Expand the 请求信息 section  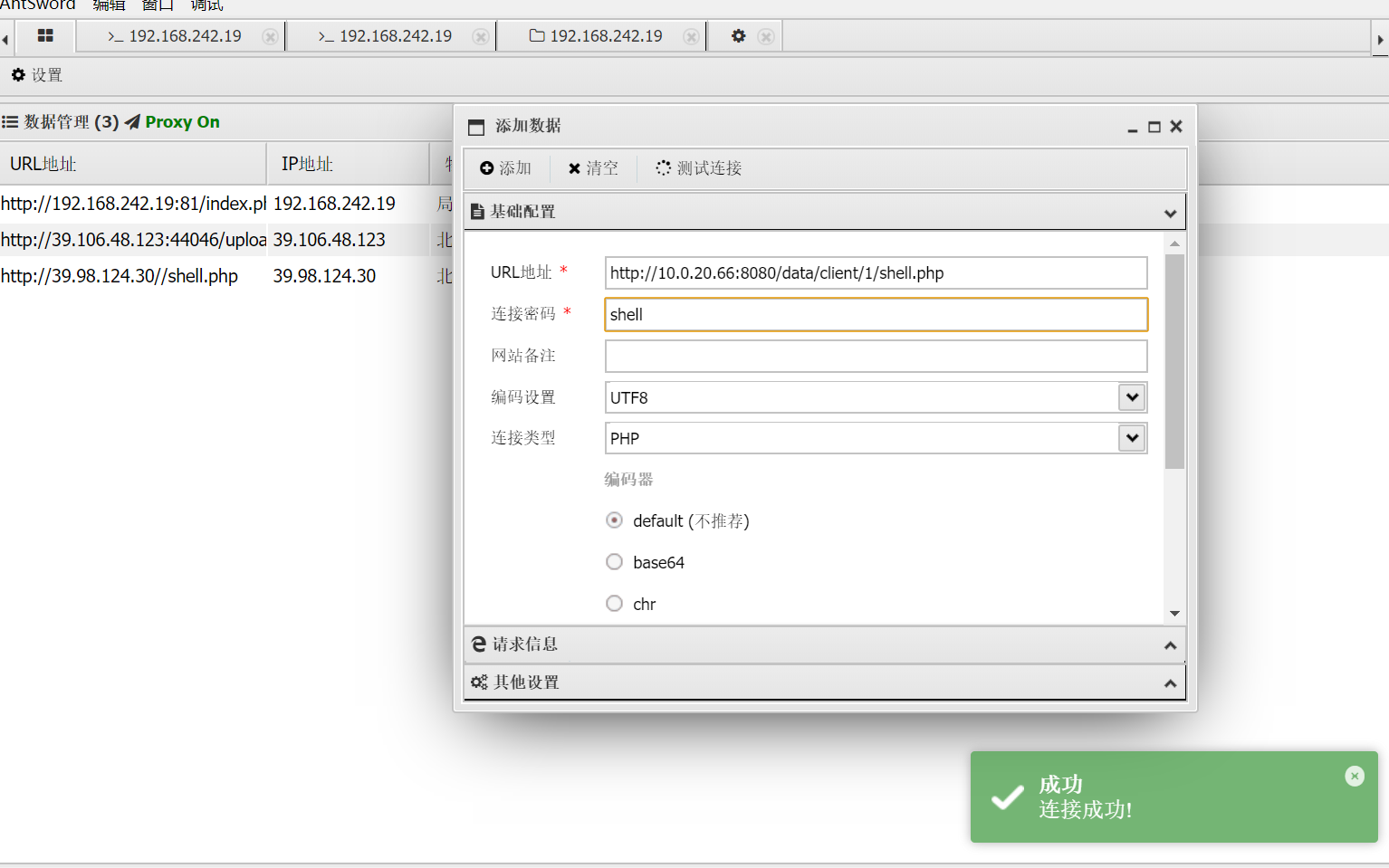pos(824,644)
